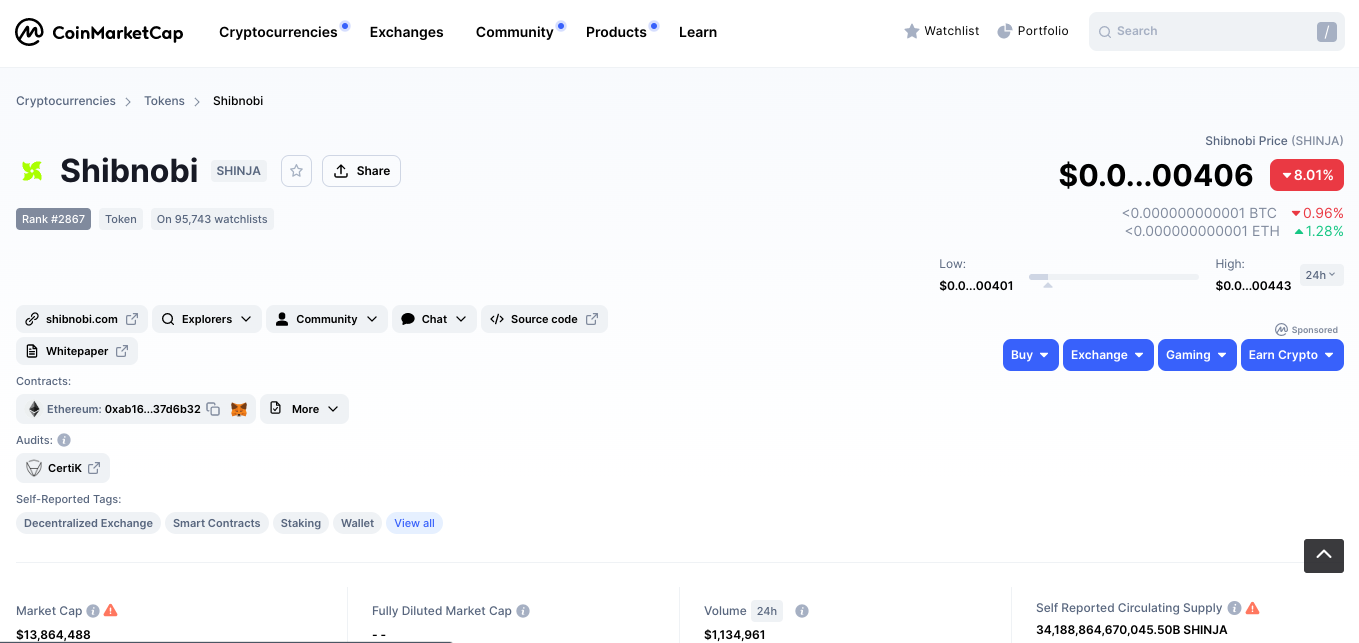1359x643 pixels.
Task: Open the Exchanges menu
Action: [406, 32]
